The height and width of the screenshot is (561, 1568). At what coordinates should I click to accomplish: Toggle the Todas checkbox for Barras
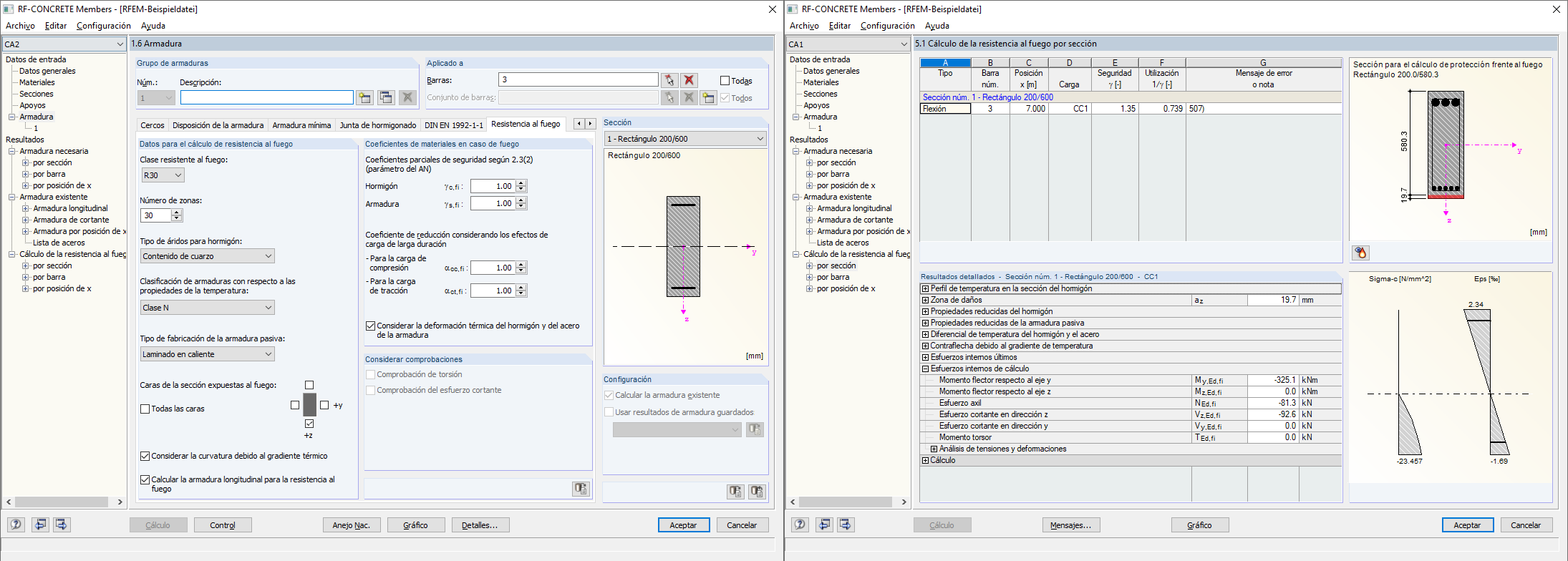pos(725,81)
